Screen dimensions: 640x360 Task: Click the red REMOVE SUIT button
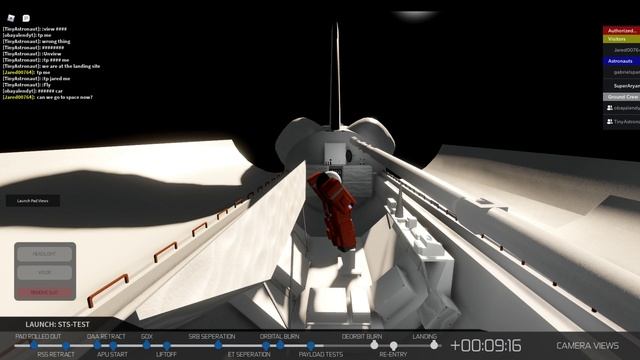point(44,292)
